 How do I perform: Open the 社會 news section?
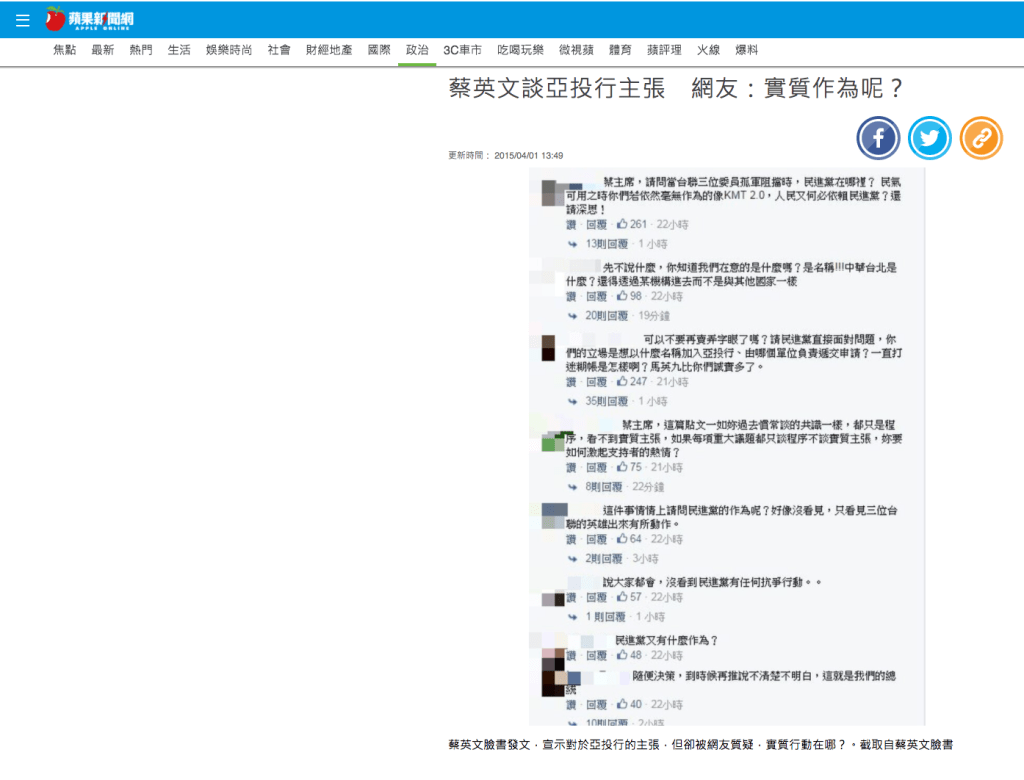[x=279, y=50]
